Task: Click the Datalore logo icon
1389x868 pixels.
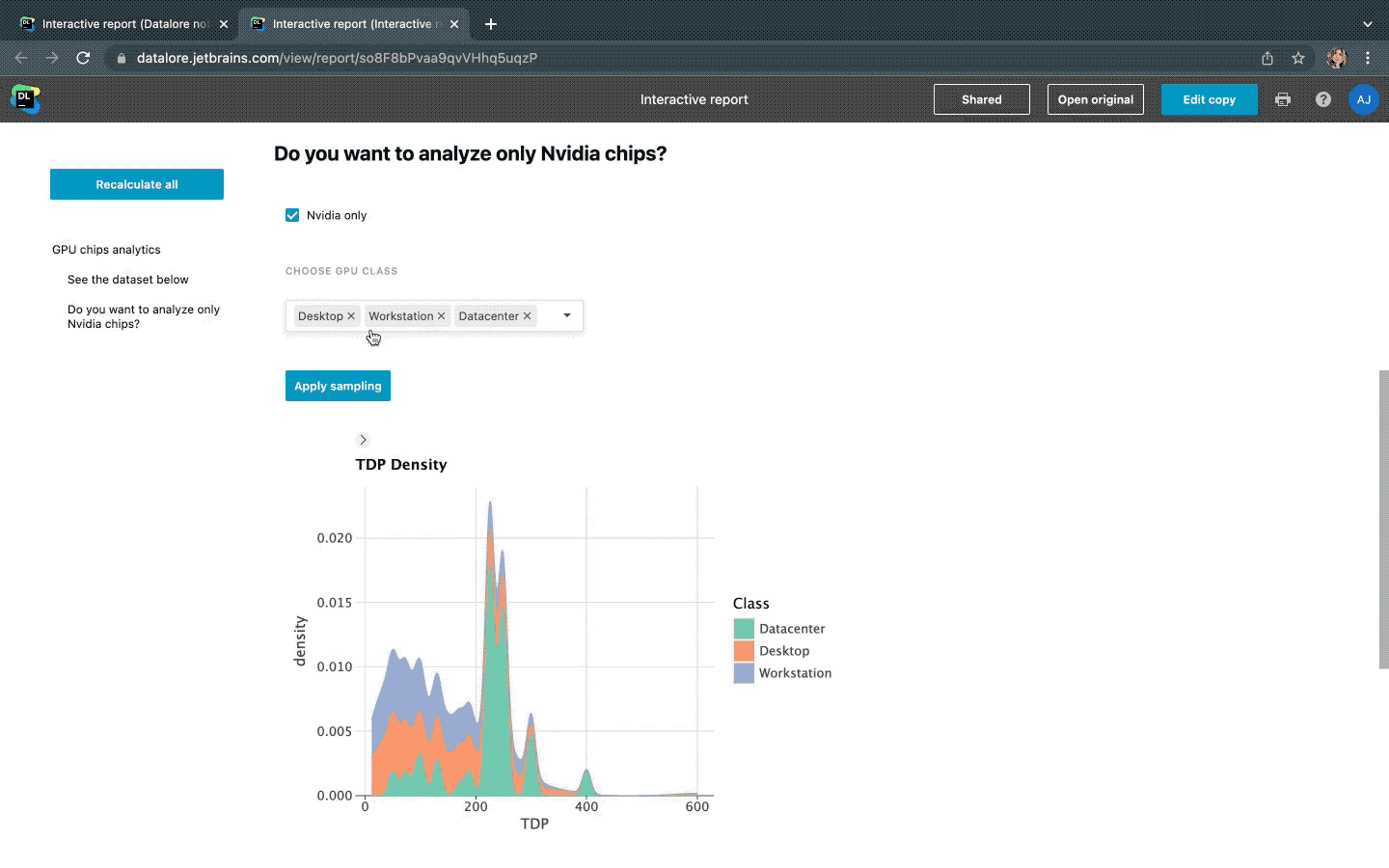Action: tap(25, 98)
